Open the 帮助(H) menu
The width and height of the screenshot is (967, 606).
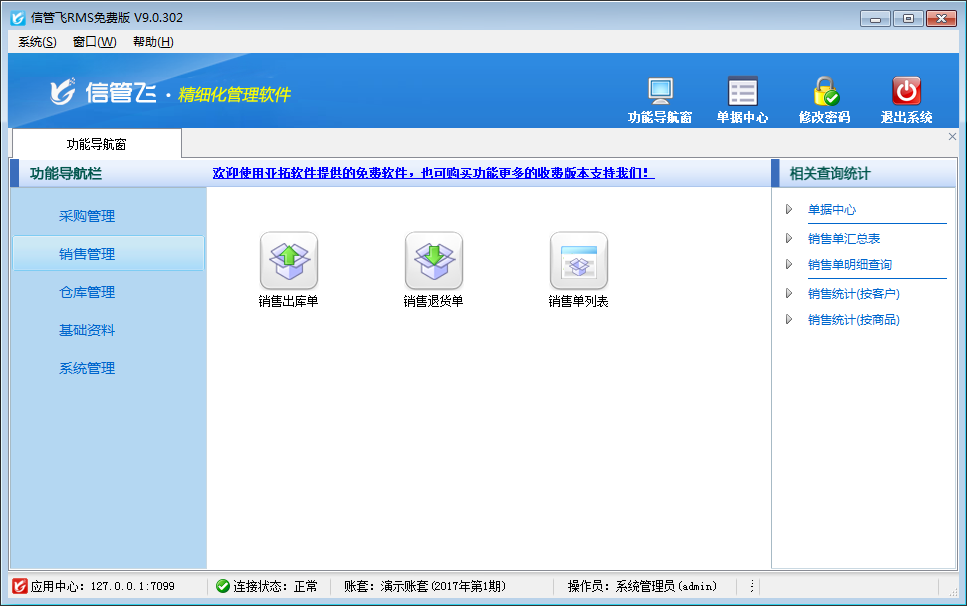coord(152,42)
